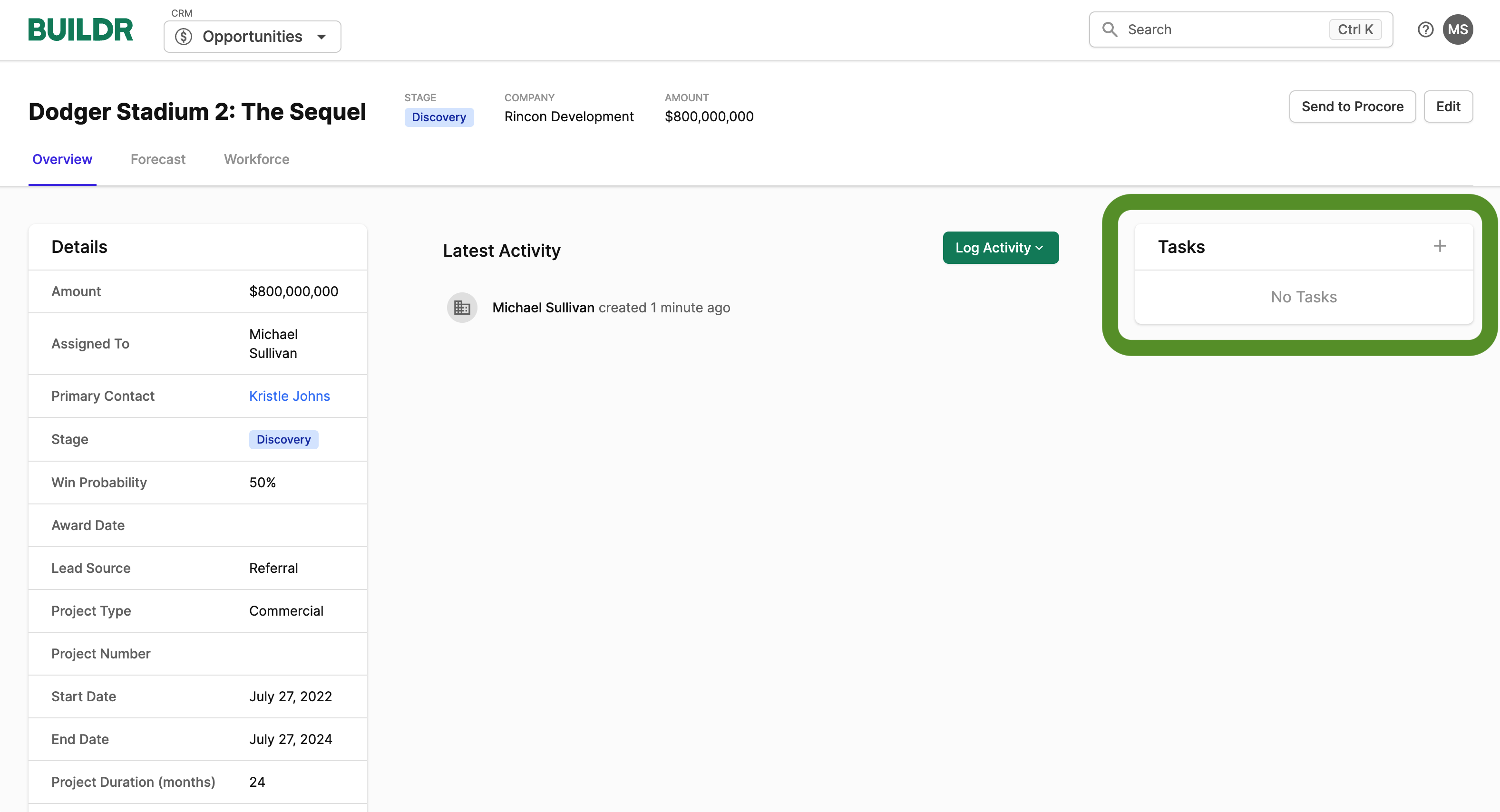Click the Award Date row label

click(88, 525)
